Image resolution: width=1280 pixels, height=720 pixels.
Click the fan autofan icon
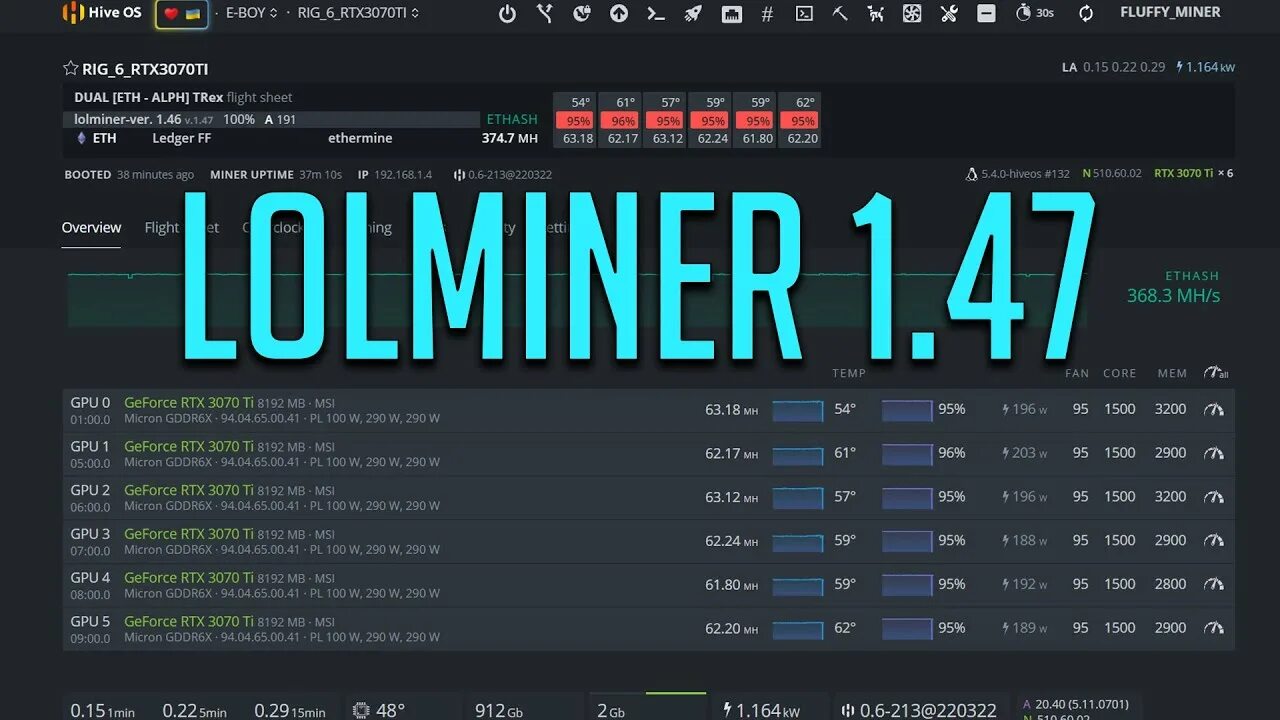[912, 14]
